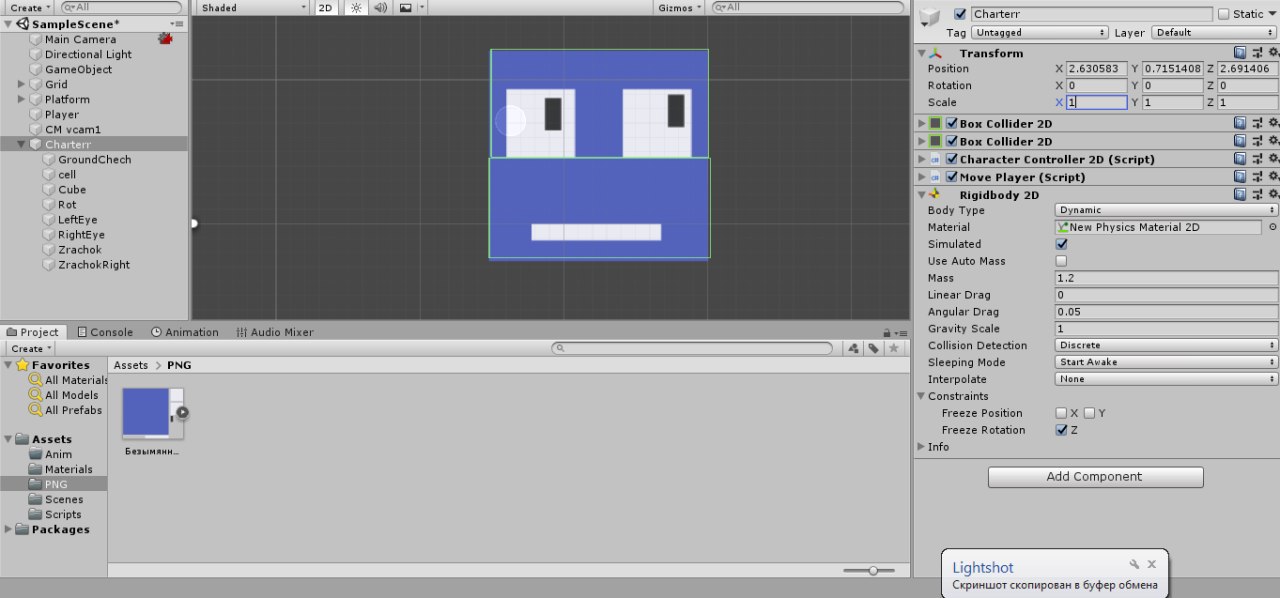Open Interpolate None dropdown

coord(1167,379)
